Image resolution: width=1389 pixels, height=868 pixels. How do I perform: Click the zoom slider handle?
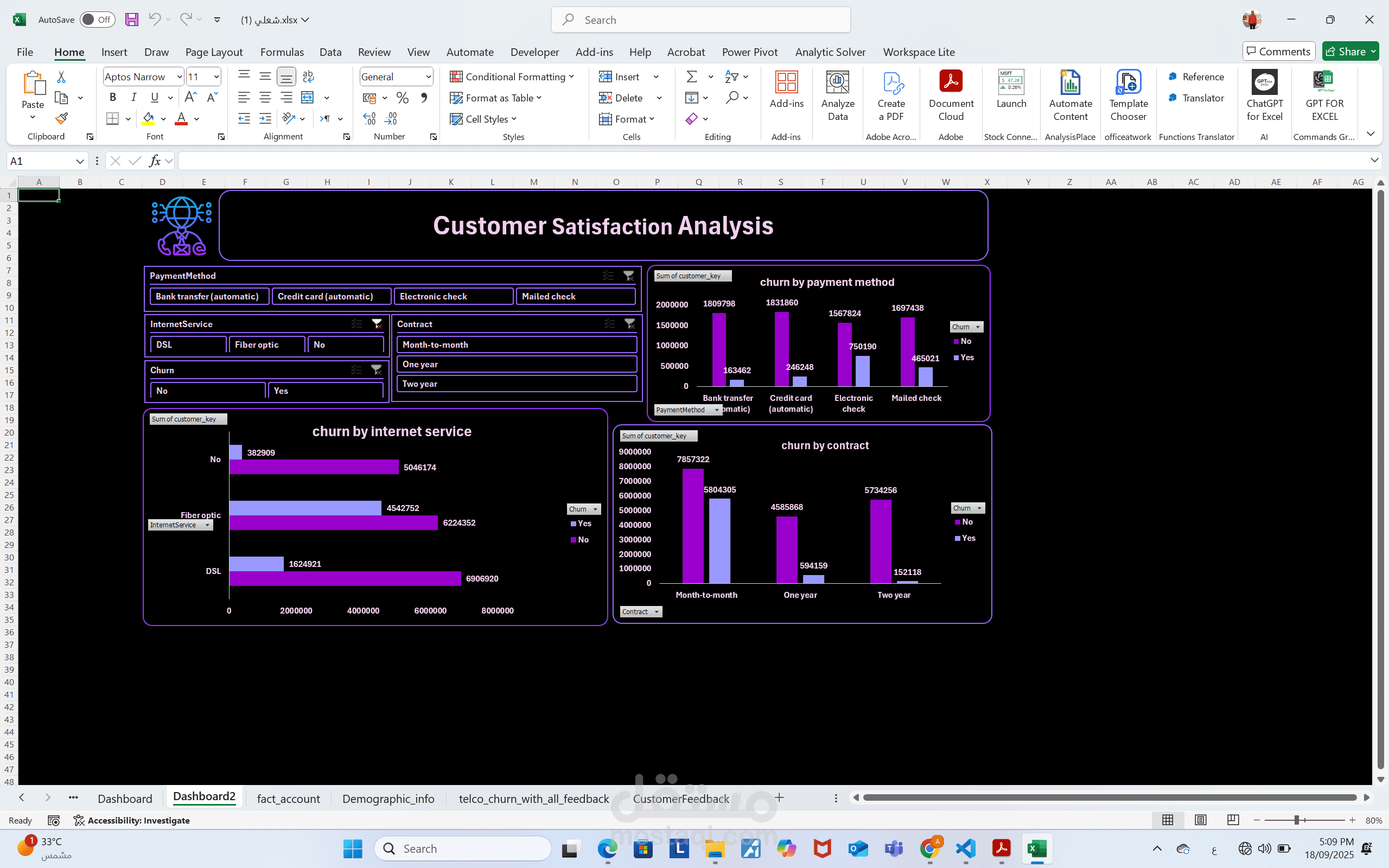1296,820
